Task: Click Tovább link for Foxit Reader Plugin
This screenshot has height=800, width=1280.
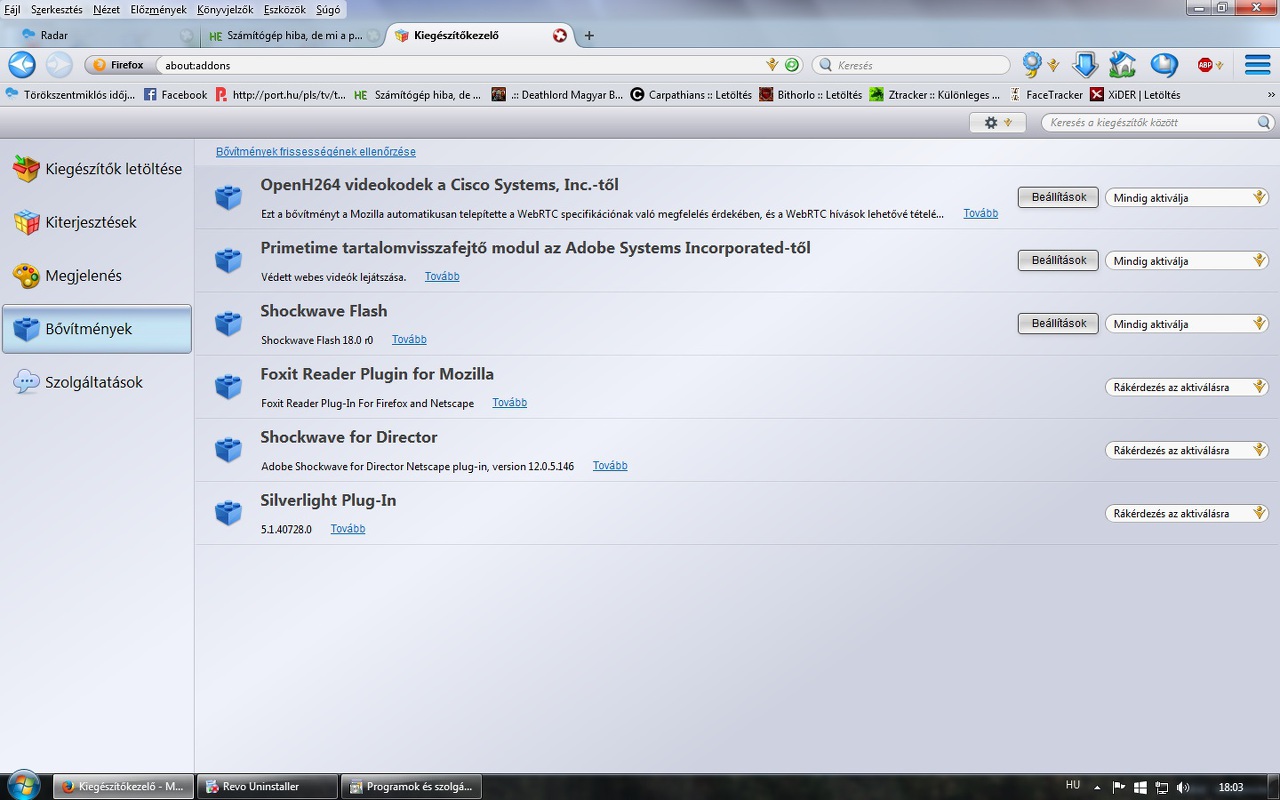Action: (510, 403)
